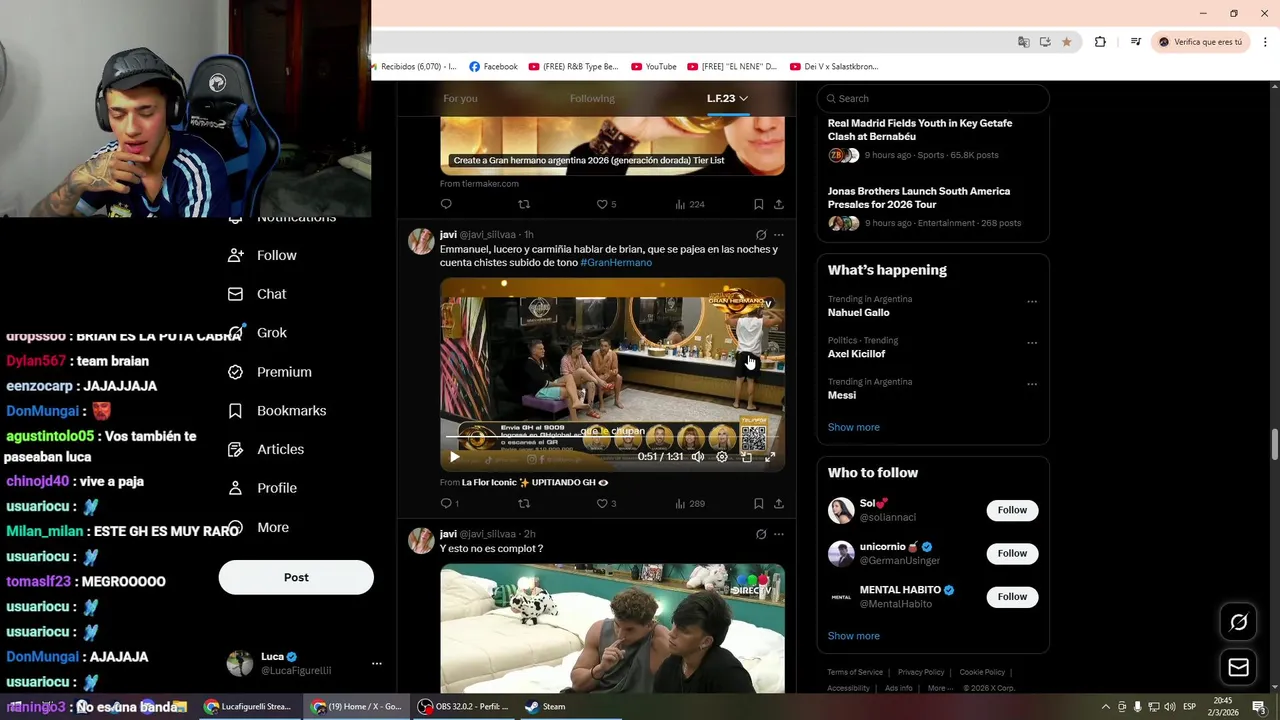Follow unicornio @GermanUsinger

pyautogui.click(x=1012, y=553)
